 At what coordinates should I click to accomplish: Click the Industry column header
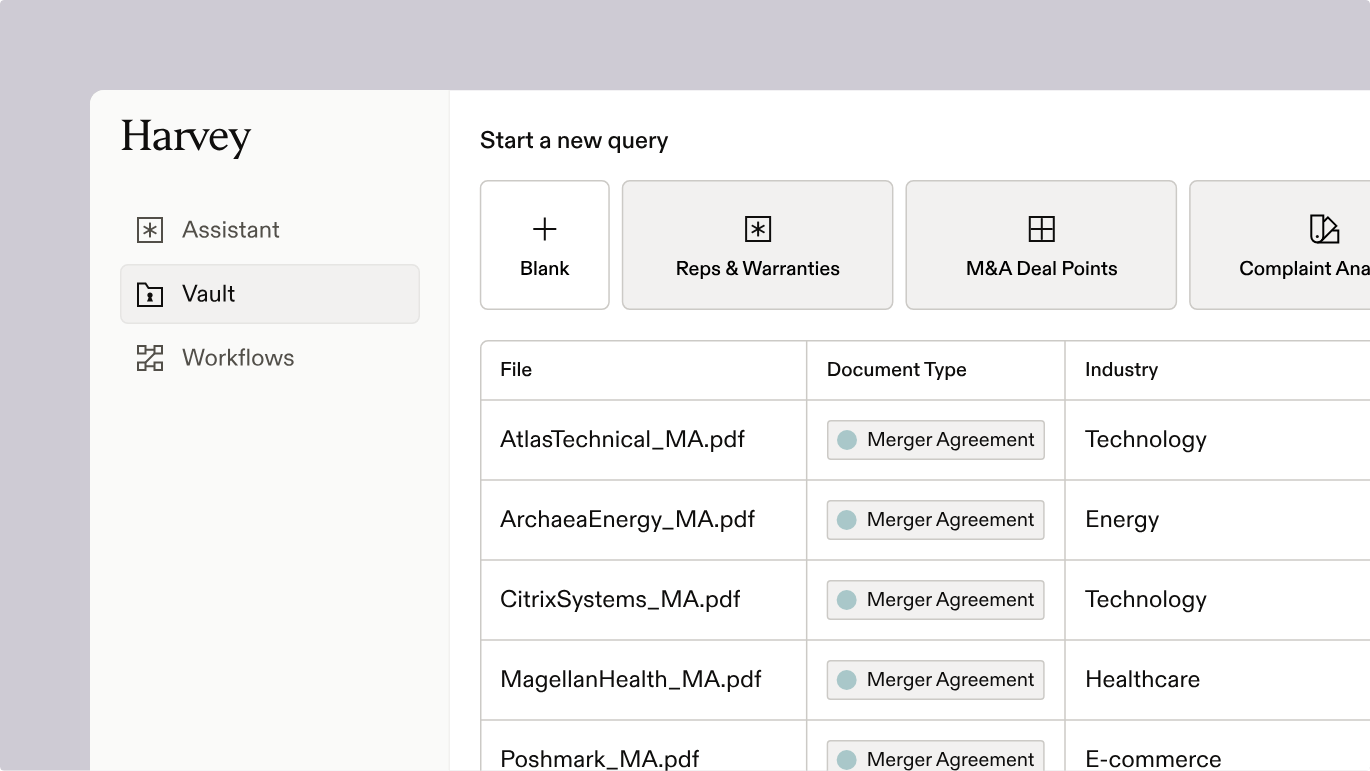click(1122, 370)
